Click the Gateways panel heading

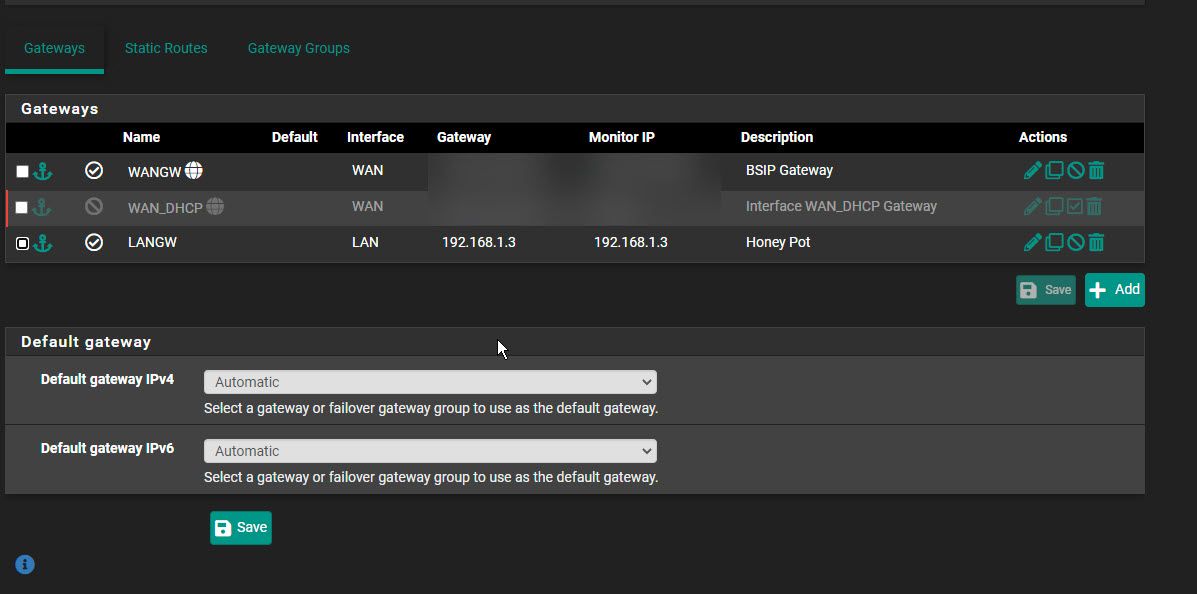pos(60,108)
